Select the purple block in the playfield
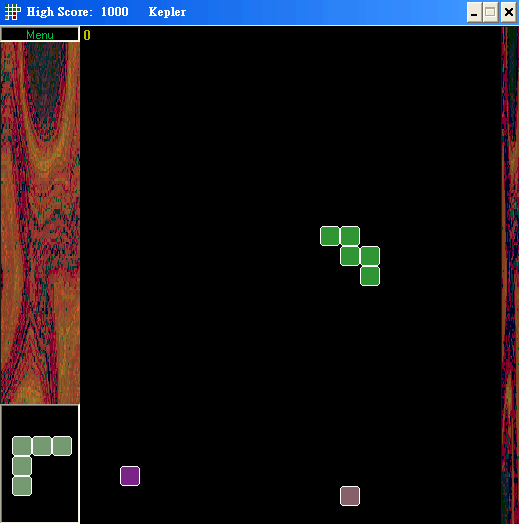This screenshot has height=524, width=519. point(130,476)
